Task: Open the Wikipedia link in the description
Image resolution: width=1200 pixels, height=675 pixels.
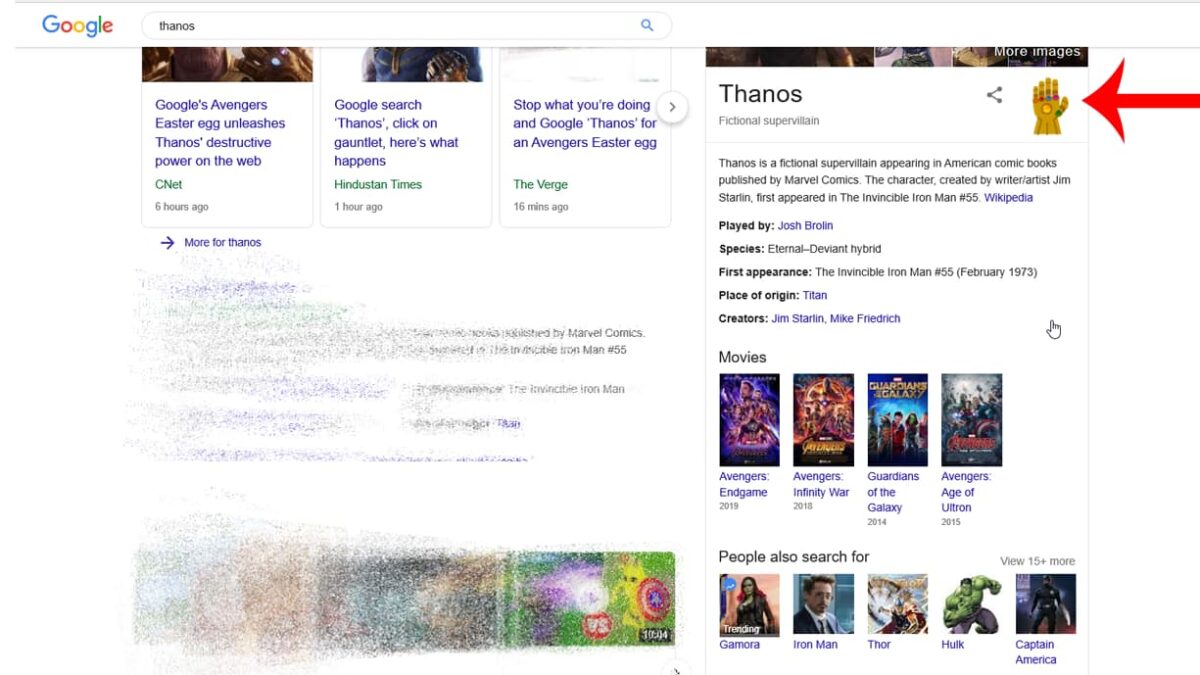Action: tap(1008, 198)
